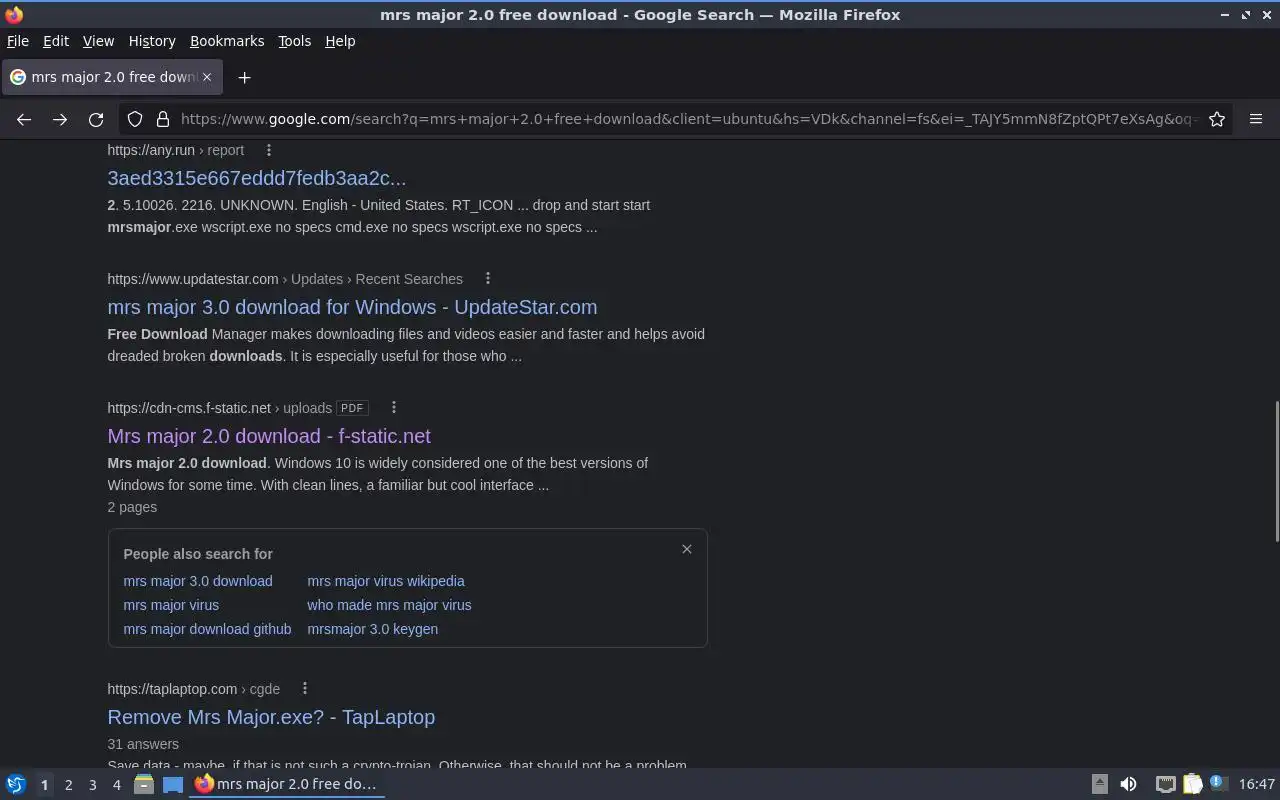Select the mrs major 2.0 browser tab
Image resolution: width=1280 pixels, height=800 pixels.
(x=112, y=77)
